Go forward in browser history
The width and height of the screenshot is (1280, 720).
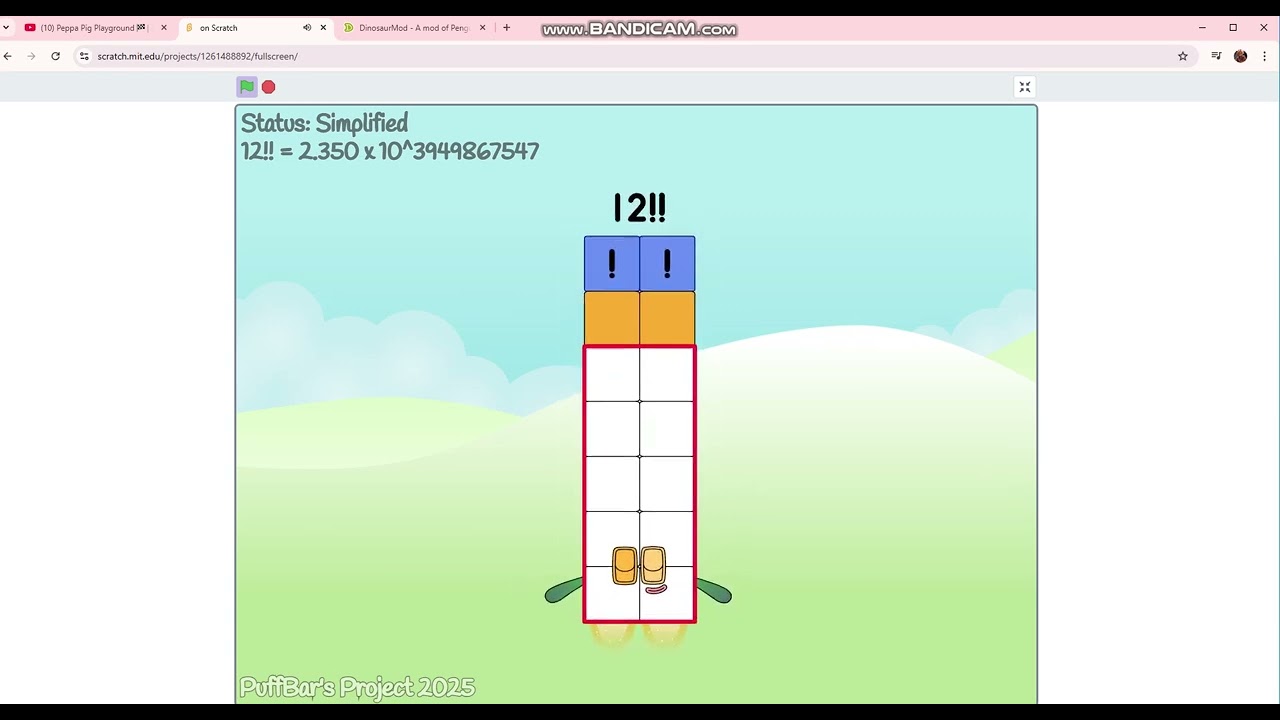click(31, 56)
